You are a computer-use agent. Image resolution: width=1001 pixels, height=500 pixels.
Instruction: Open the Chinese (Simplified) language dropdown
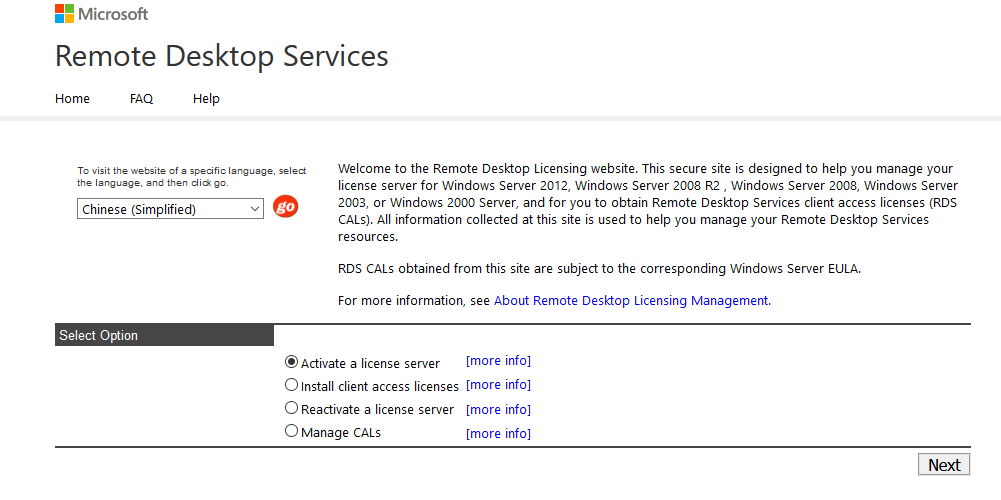pyautogui.click(x=170, y=209)
